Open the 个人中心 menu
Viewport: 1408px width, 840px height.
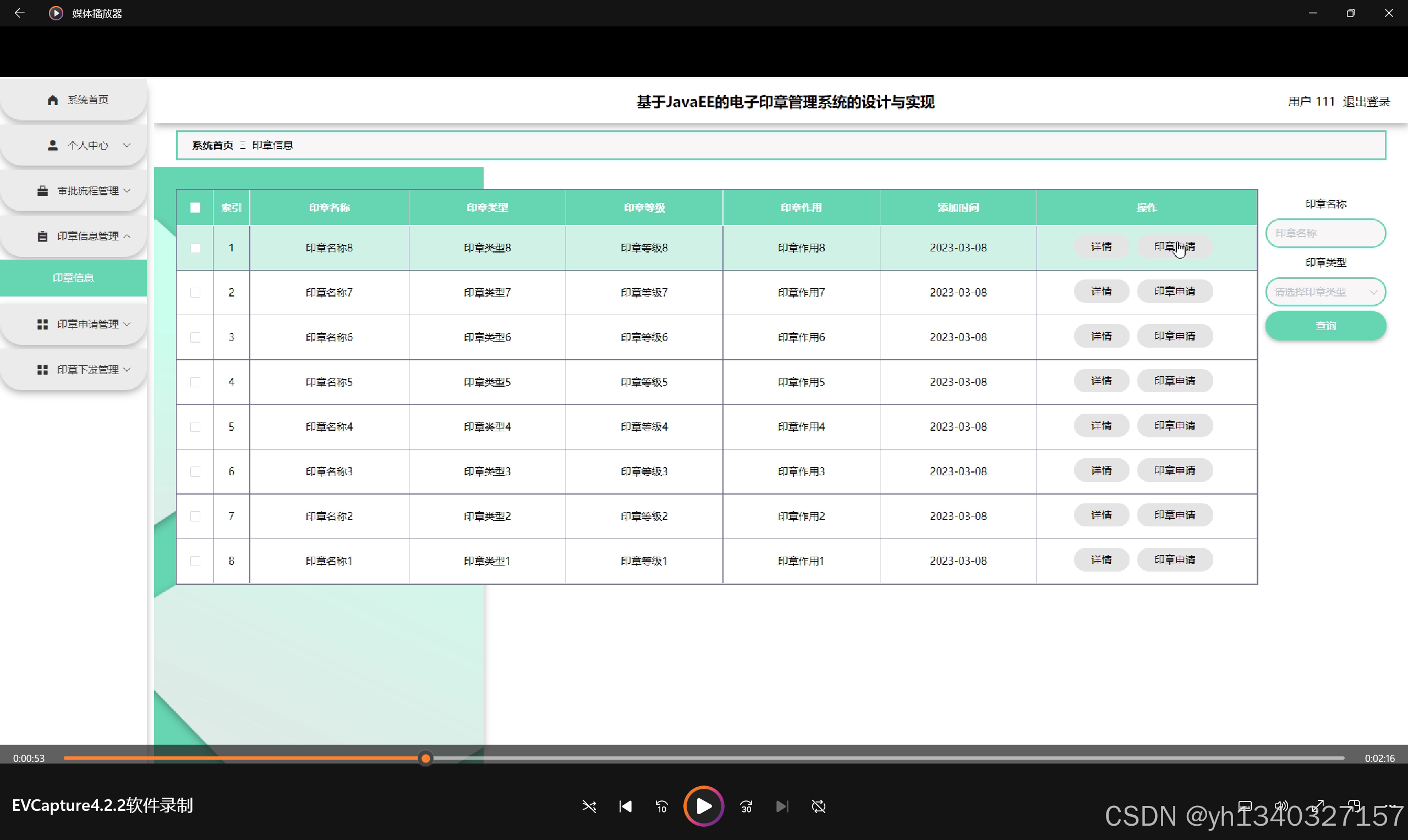[74, 145]
